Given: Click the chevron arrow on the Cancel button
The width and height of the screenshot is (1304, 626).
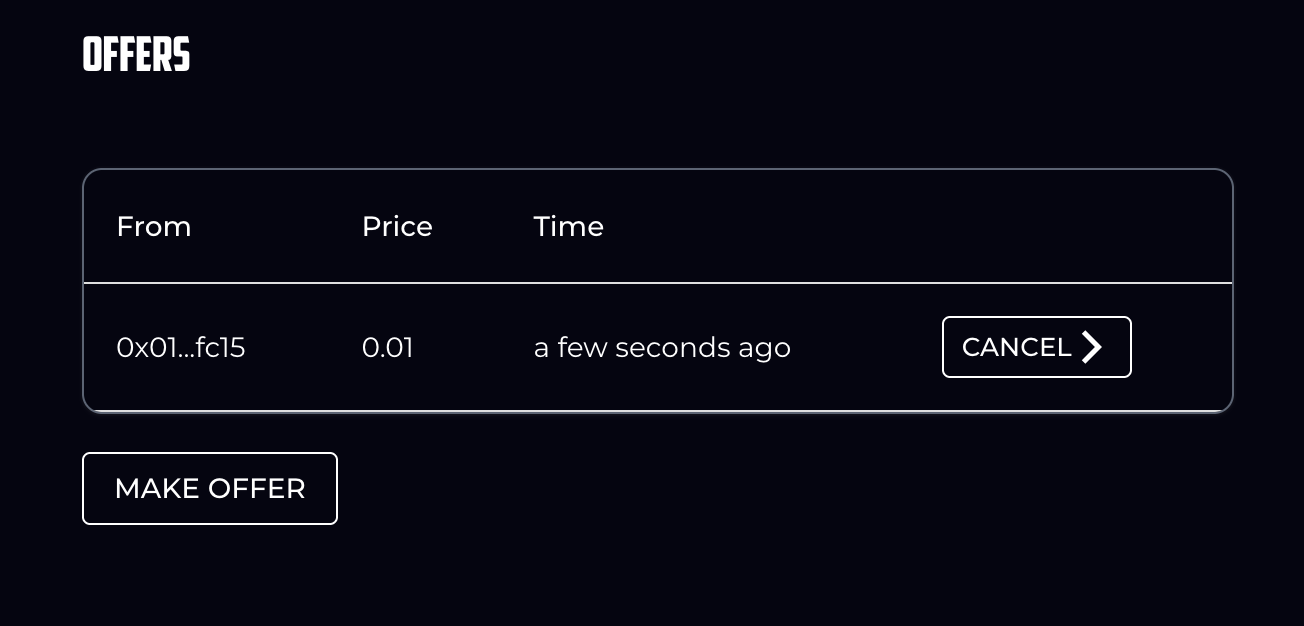Looking at the screenshot, I should (1092, 347).
